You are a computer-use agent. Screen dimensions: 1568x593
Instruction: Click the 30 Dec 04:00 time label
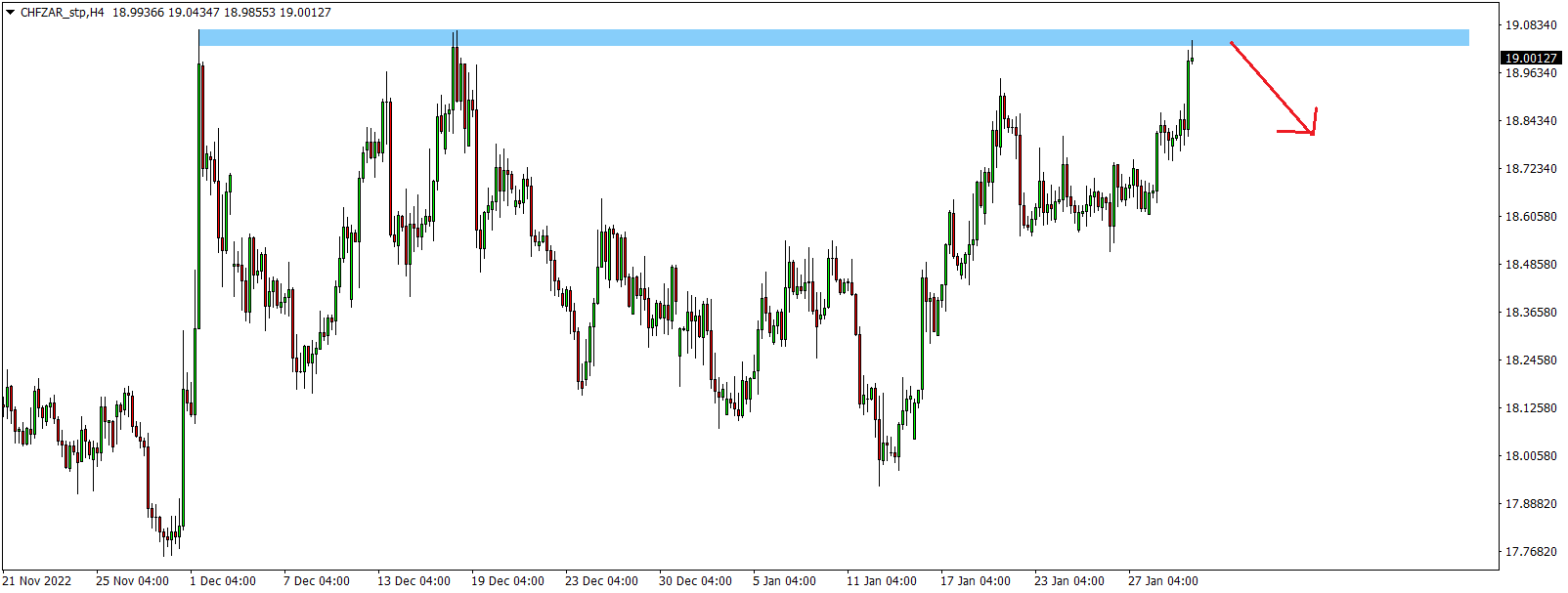695,581
